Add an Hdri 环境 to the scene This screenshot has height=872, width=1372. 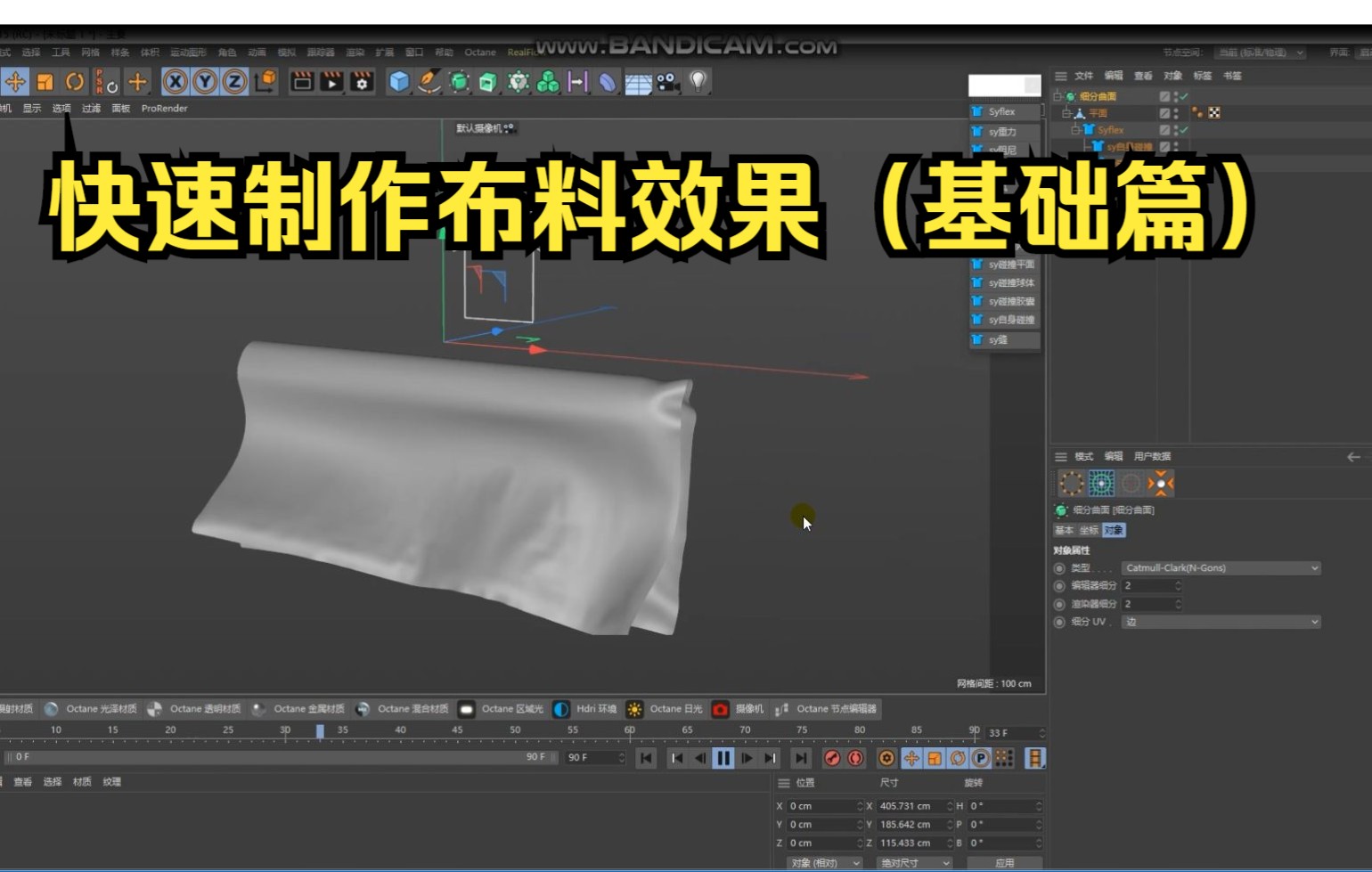click(580, 709)
